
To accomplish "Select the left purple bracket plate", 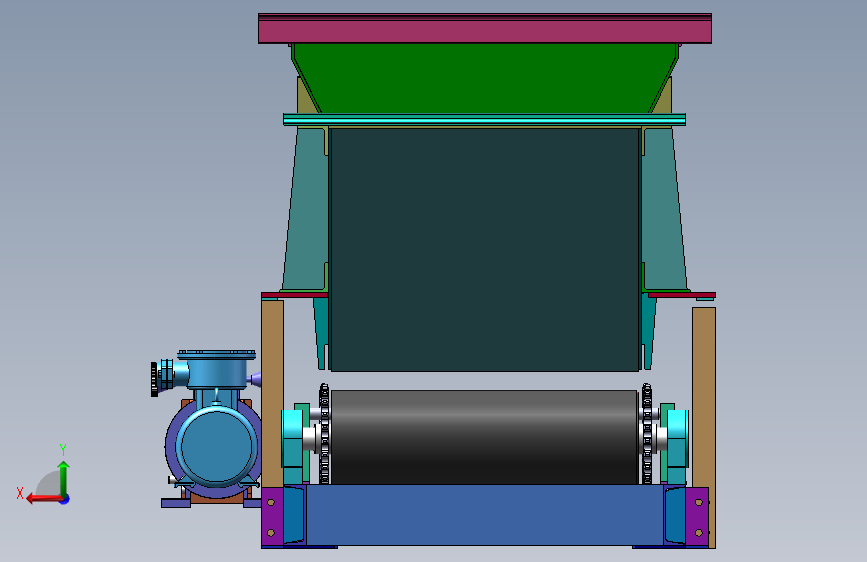I will [x=272, y=517].
